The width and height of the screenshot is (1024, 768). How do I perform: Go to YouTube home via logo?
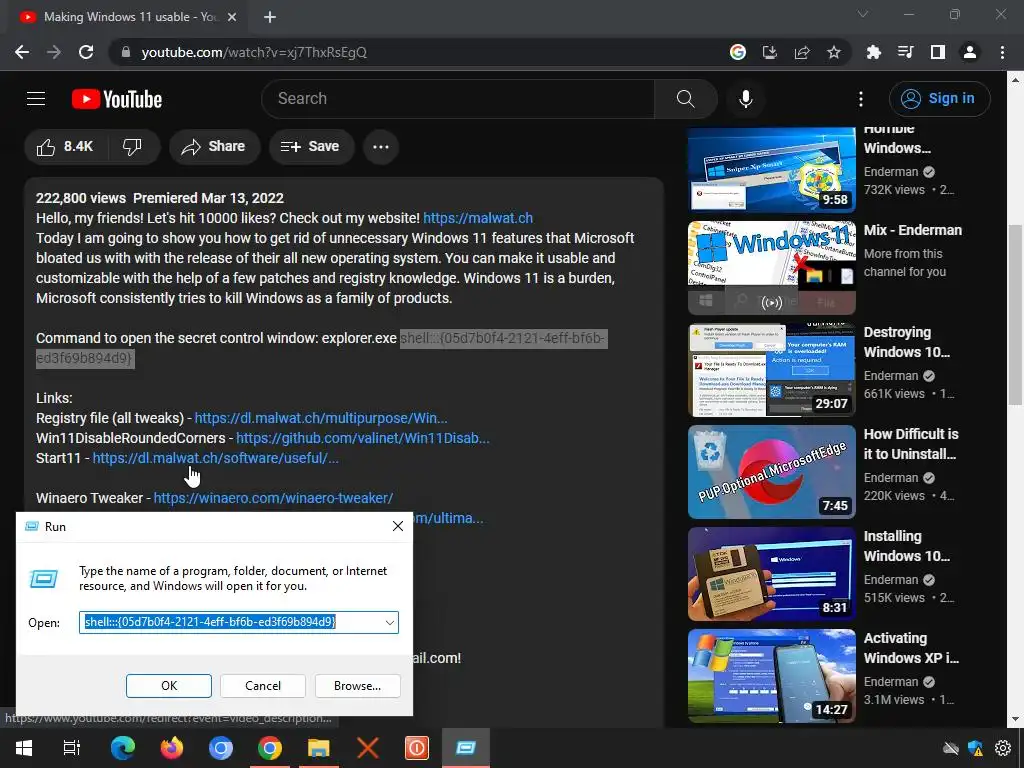(x=117, y=99)
